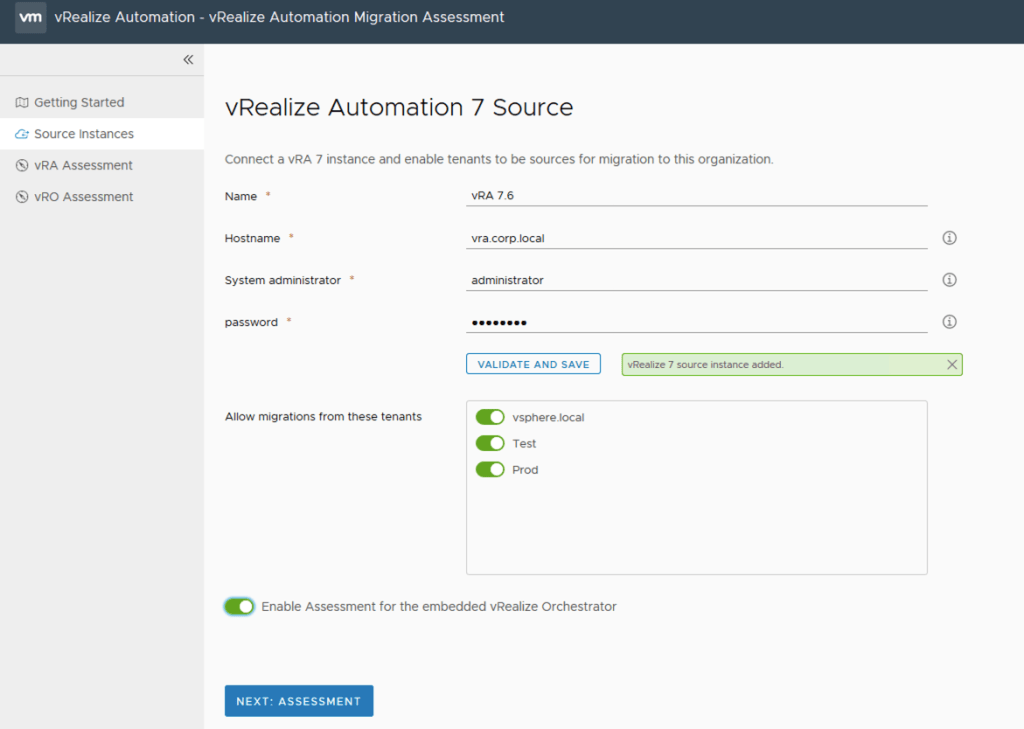This screenshot has width=1024, height=729.
Task: Click the vRA Assessment sidebar icon
Action: [22, 166]
